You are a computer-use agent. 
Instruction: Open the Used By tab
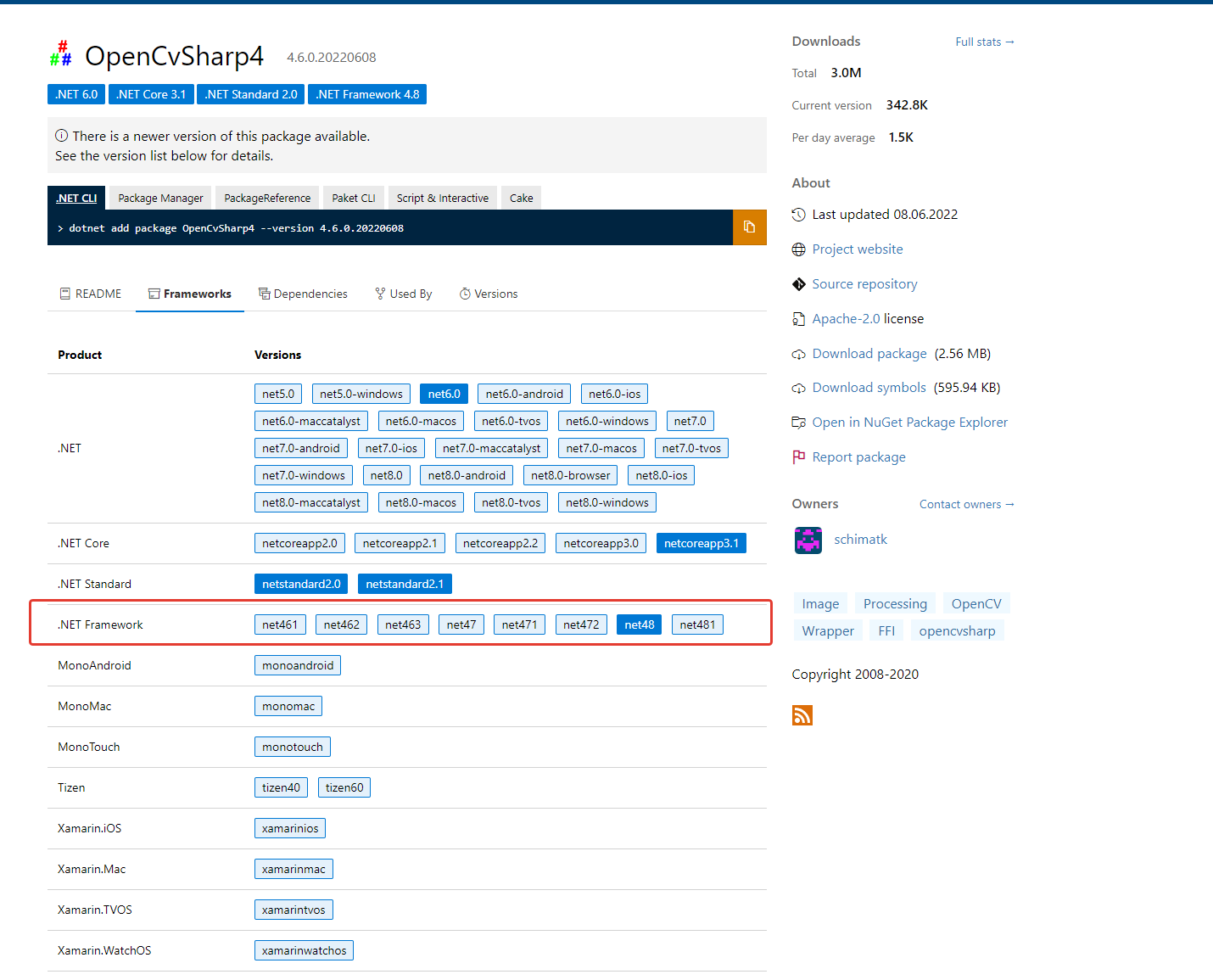404,294
